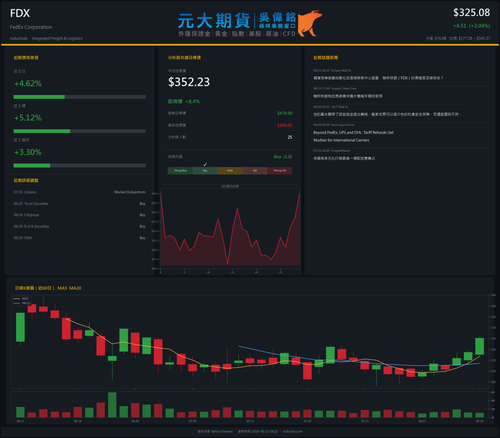The height and width of the screenshot is (438, 500).
Task: Click the Citizens Market Outperform rating row
Action: 80,192
